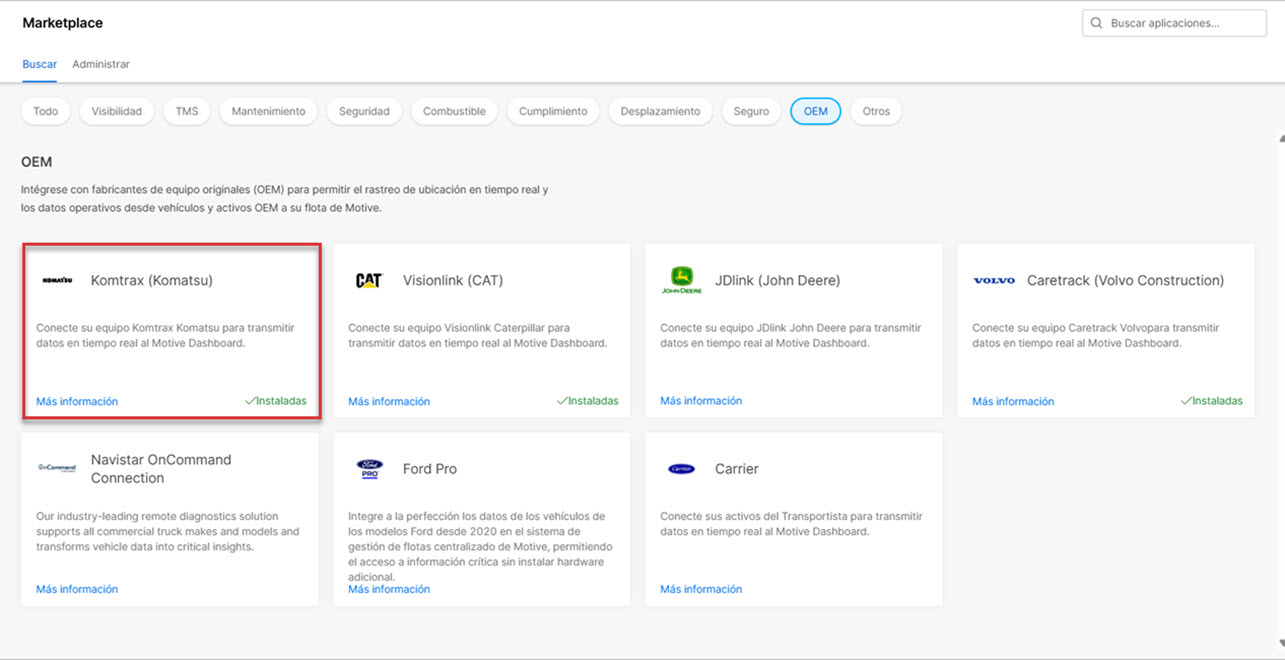This screenshot has height=660, width=1285.
Task: Click the Komatsu logo icon
Action: point(57,281)
